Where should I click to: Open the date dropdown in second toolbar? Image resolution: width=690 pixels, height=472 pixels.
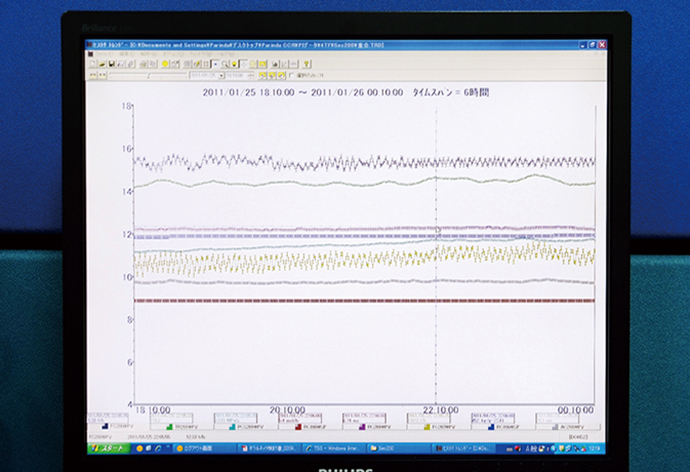click(219, 74)
